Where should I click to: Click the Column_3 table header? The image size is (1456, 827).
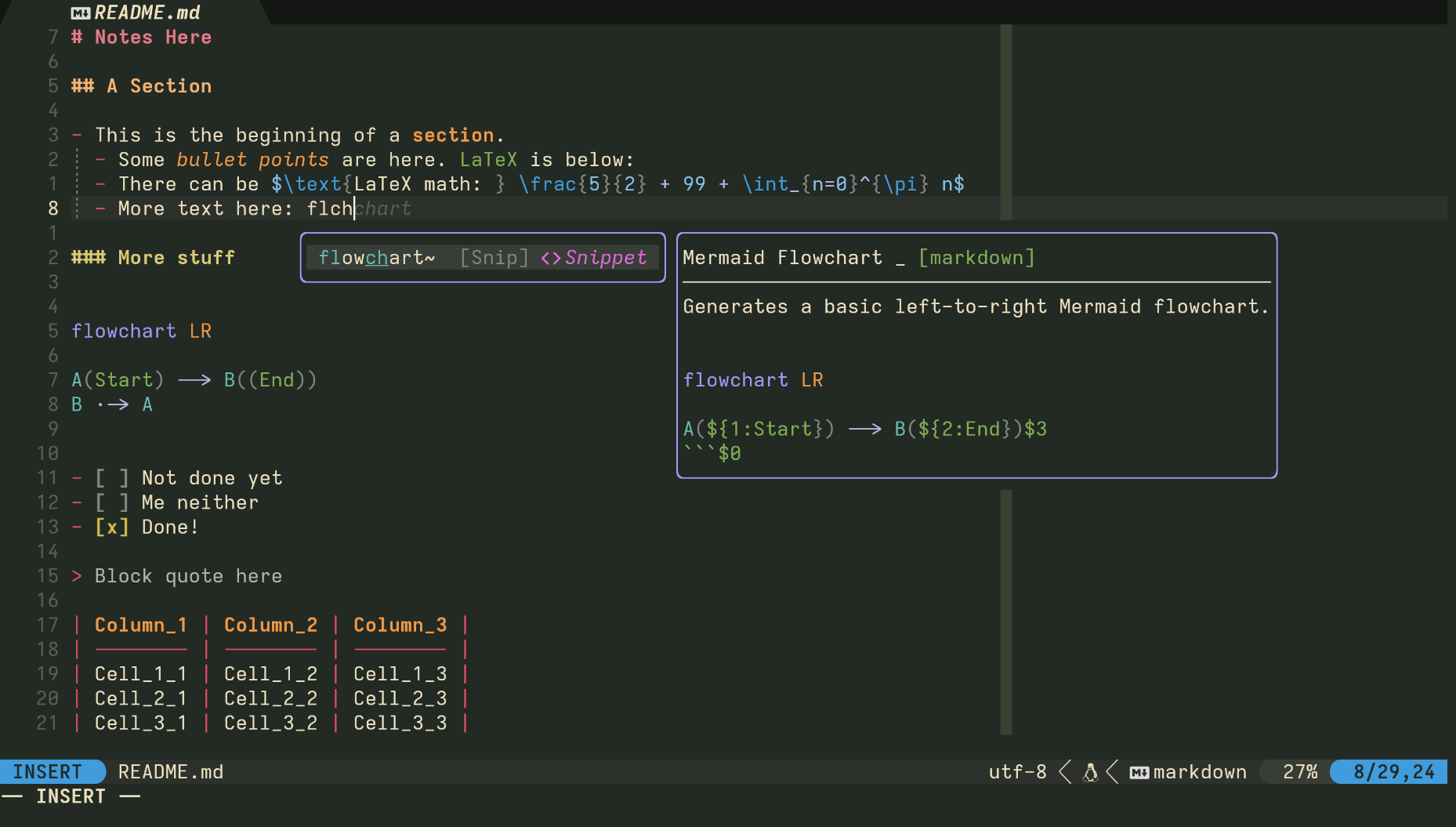pos(400,626)
